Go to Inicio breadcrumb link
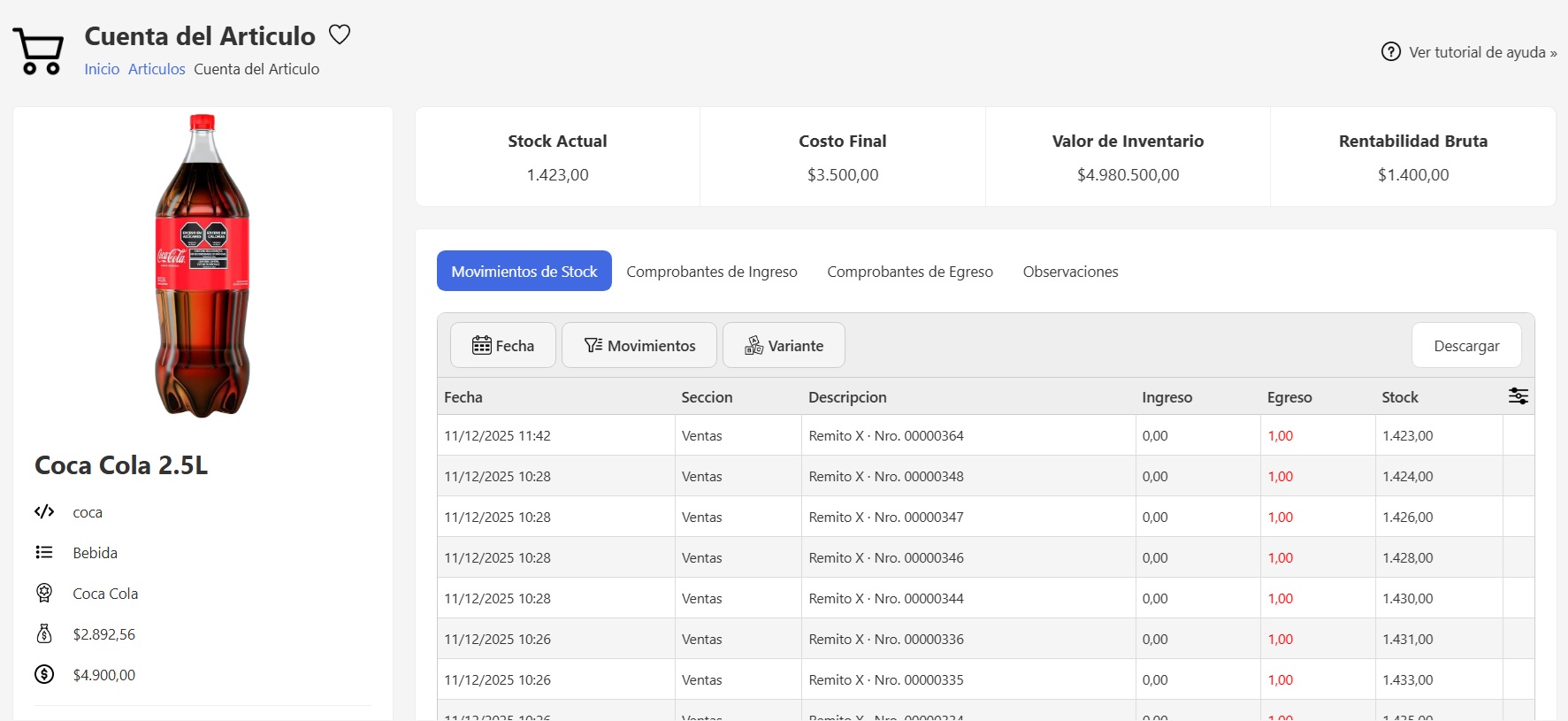Viewport: 1568px width, 721px height. (x=102, y=69)
